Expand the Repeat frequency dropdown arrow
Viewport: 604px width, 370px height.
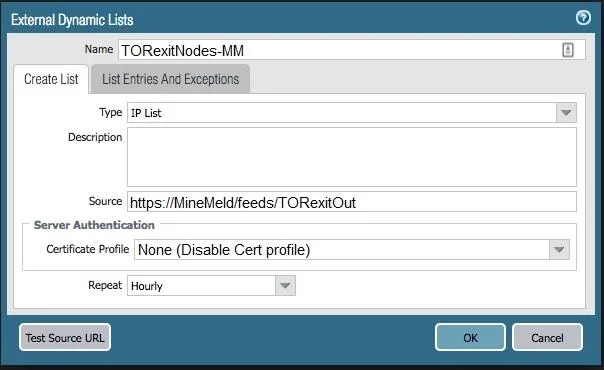285,286
